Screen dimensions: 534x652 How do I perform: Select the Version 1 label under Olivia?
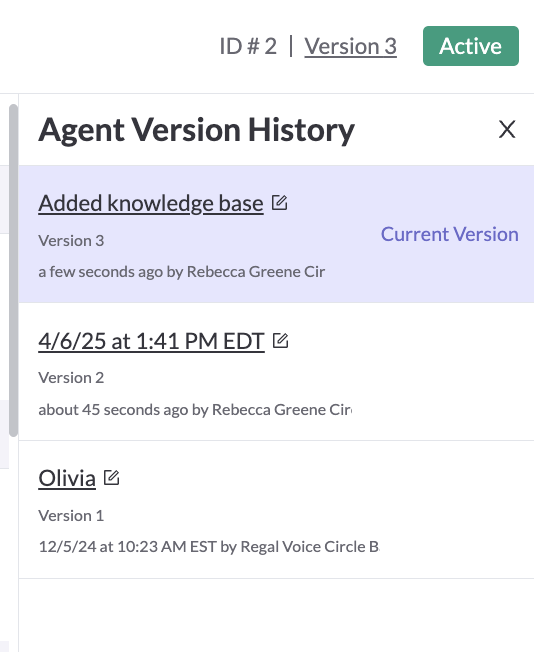[x=71, y=516]
